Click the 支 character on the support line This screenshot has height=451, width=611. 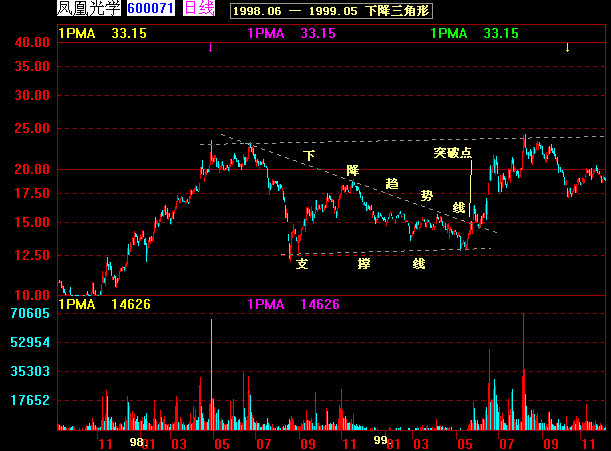pyautogui.click(x=302, y=264)
